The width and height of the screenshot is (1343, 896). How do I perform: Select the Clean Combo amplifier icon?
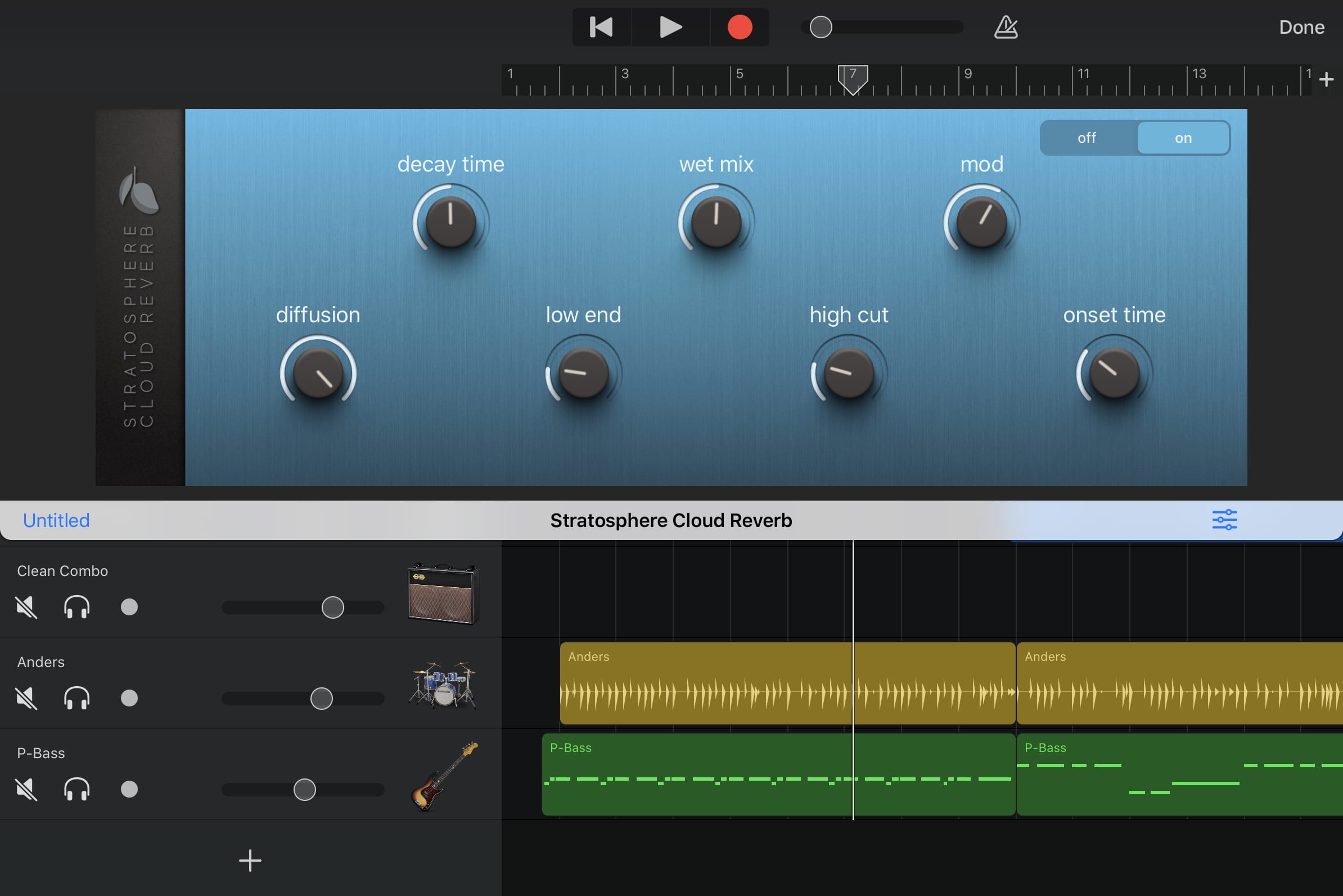(443, 593)
